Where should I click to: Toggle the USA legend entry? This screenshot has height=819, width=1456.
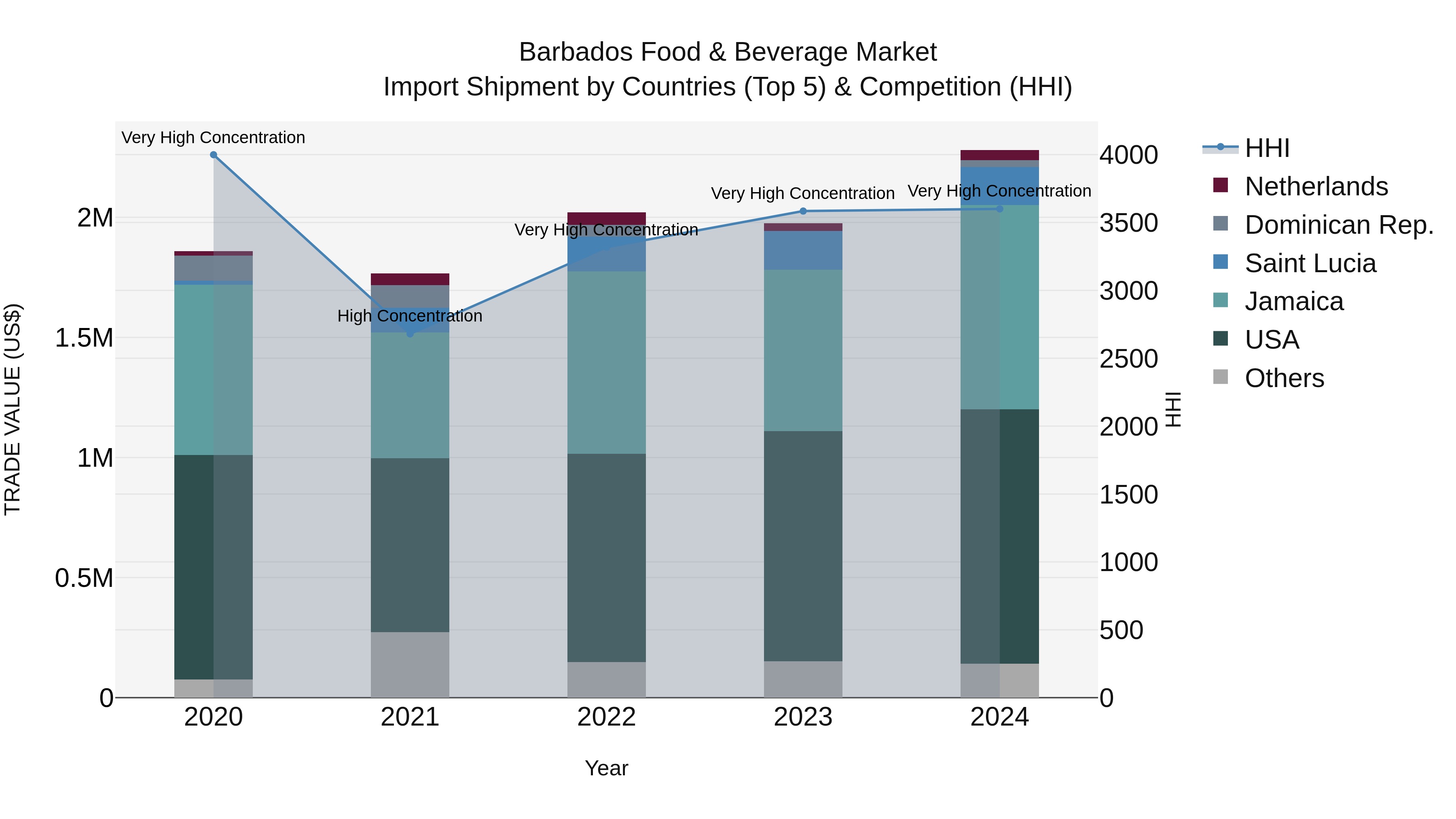click(x=1256, y=340)
